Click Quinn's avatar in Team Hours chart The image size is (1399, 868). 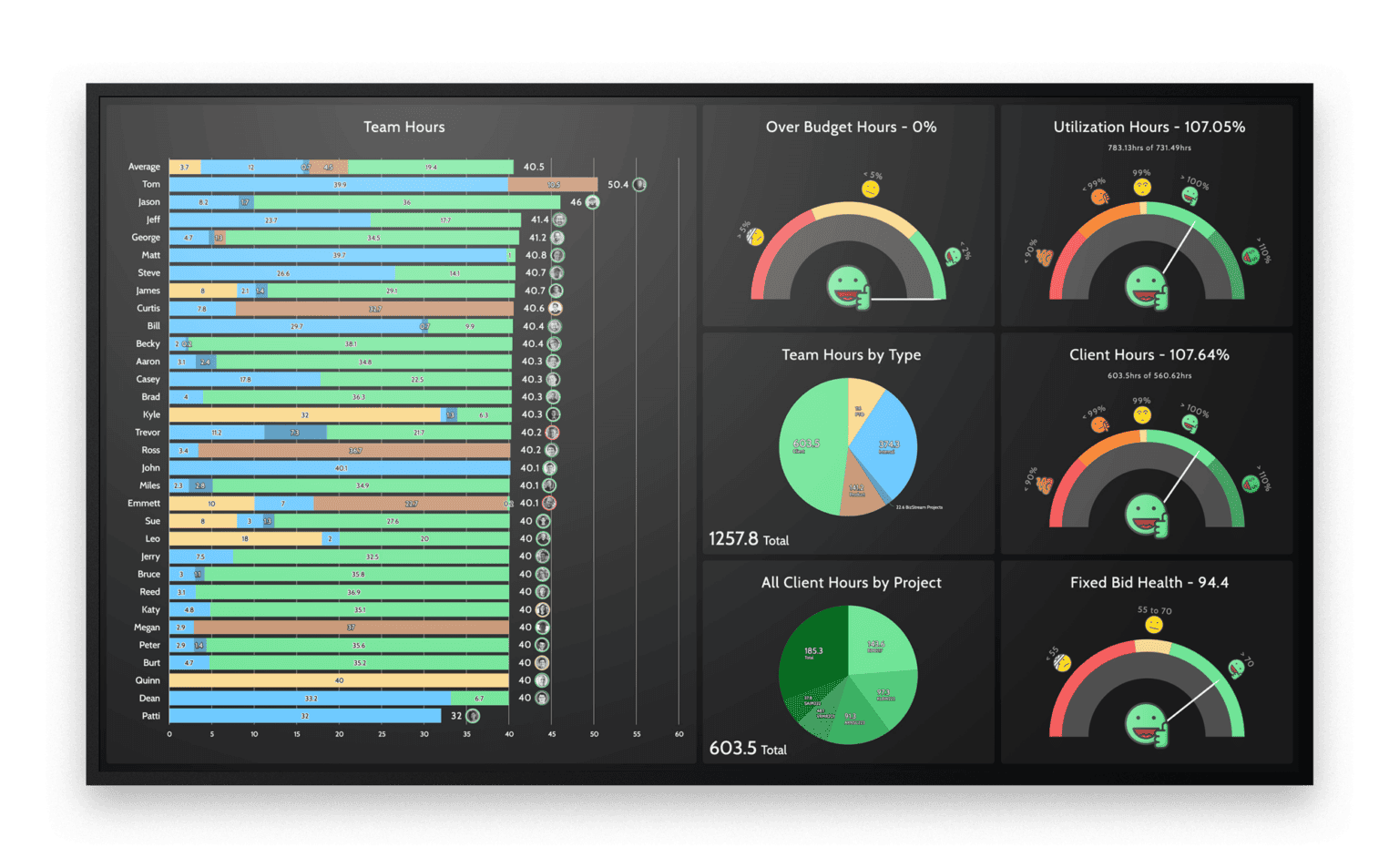pyautogui.click(x=542, y=680)
